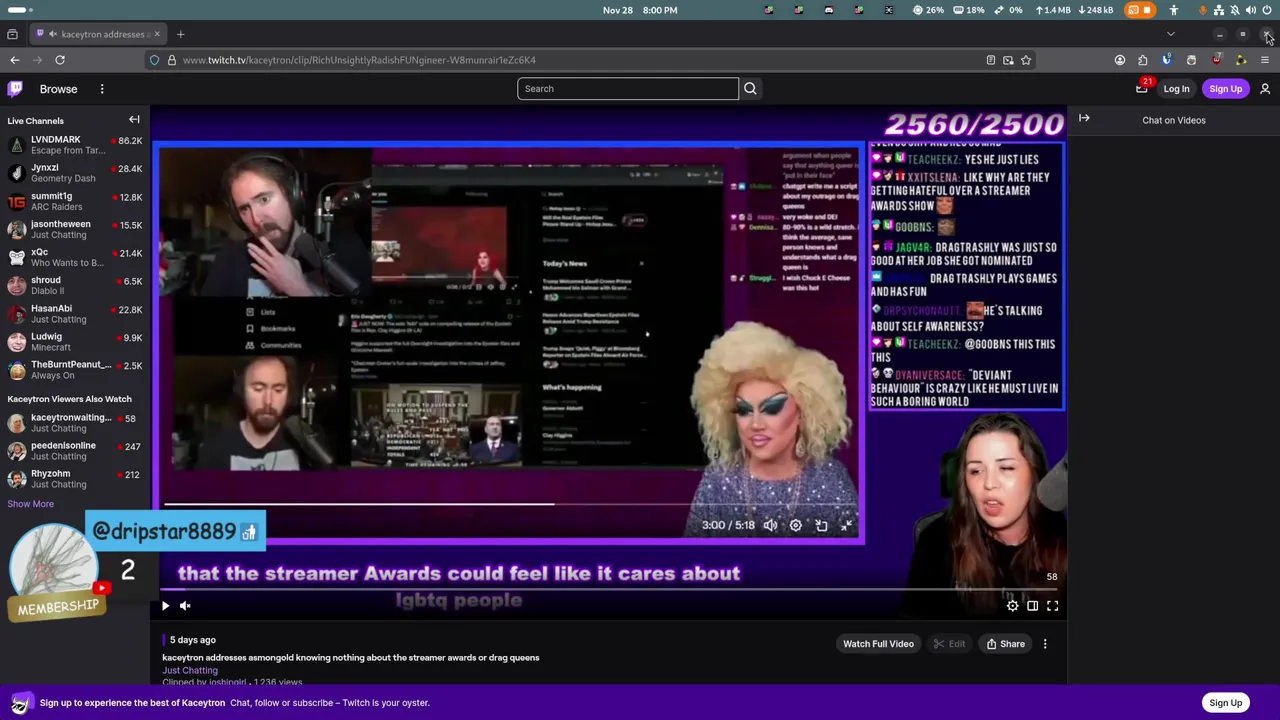Screen dimensions: 1280x720
Task: Go back in browser history
Action: 14,60
